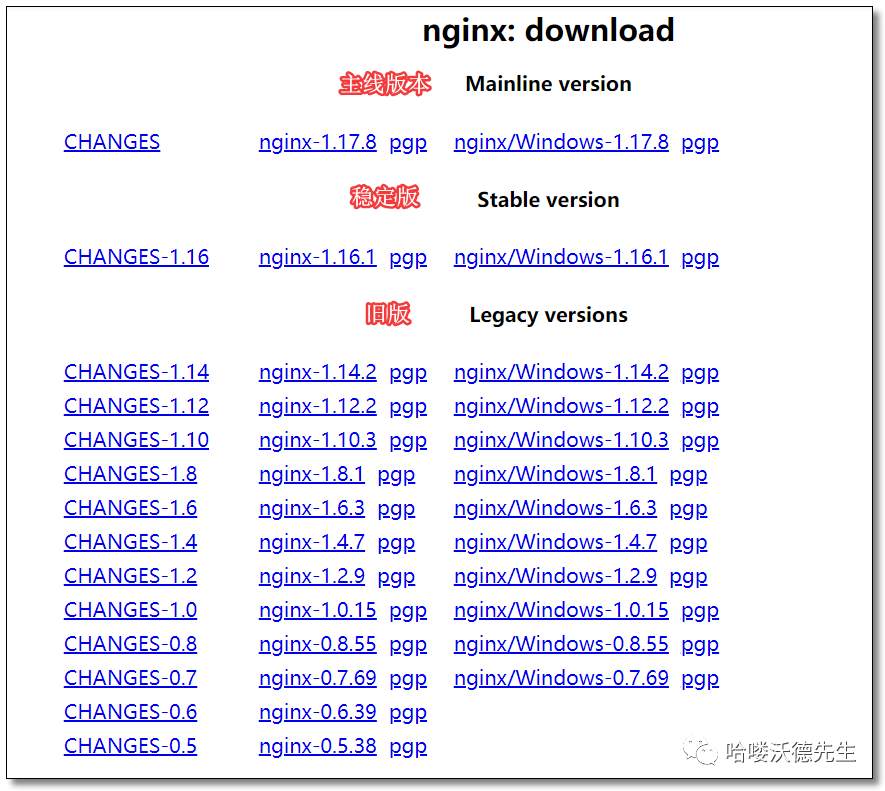
Task: Download nginx/Windows-1.2.9
Action: point(555,576)
